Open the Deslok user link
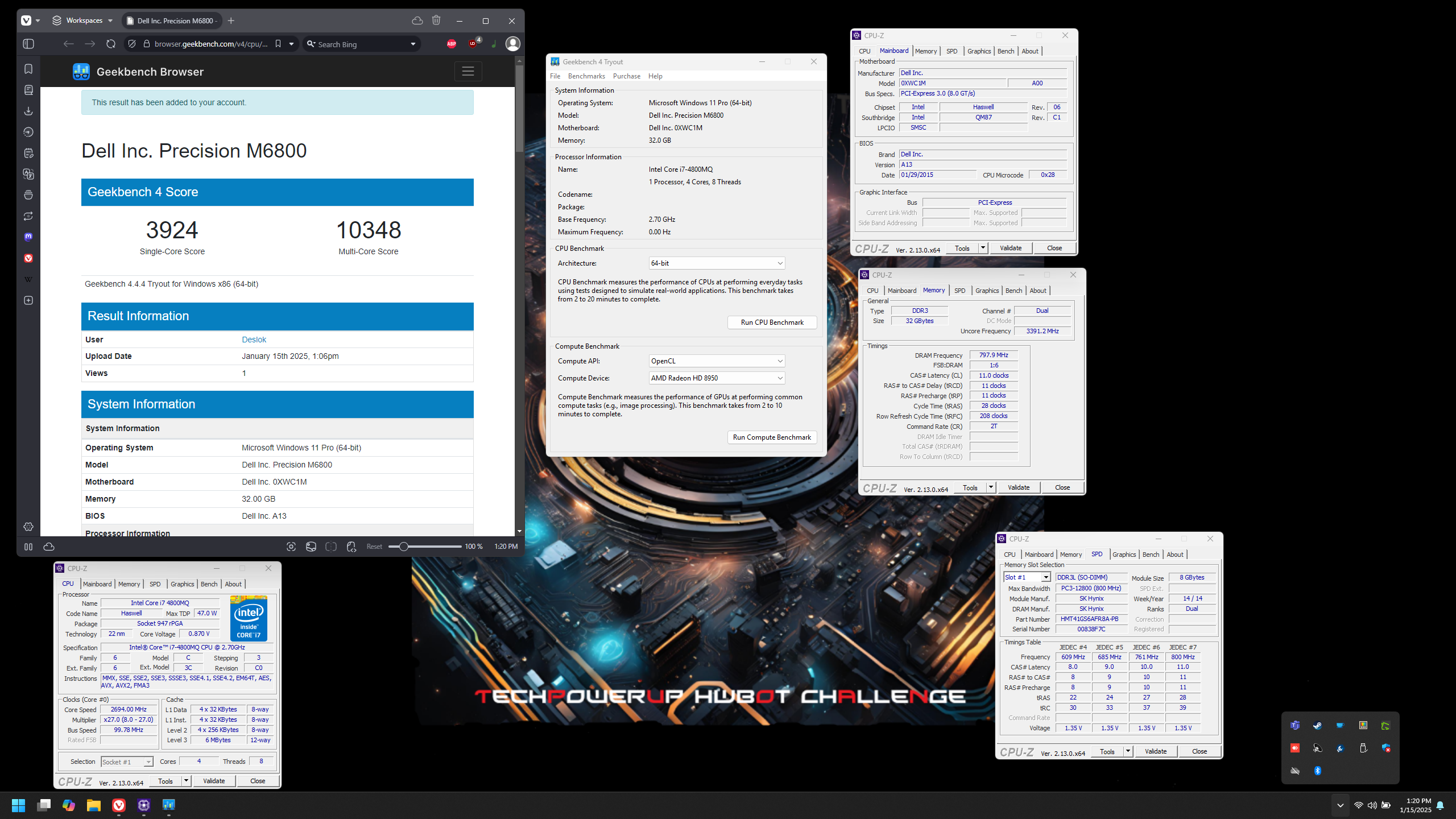Image resolution: width=1456 pixels, height=819 pixels. pyautogui.click(x=254, y=340)
